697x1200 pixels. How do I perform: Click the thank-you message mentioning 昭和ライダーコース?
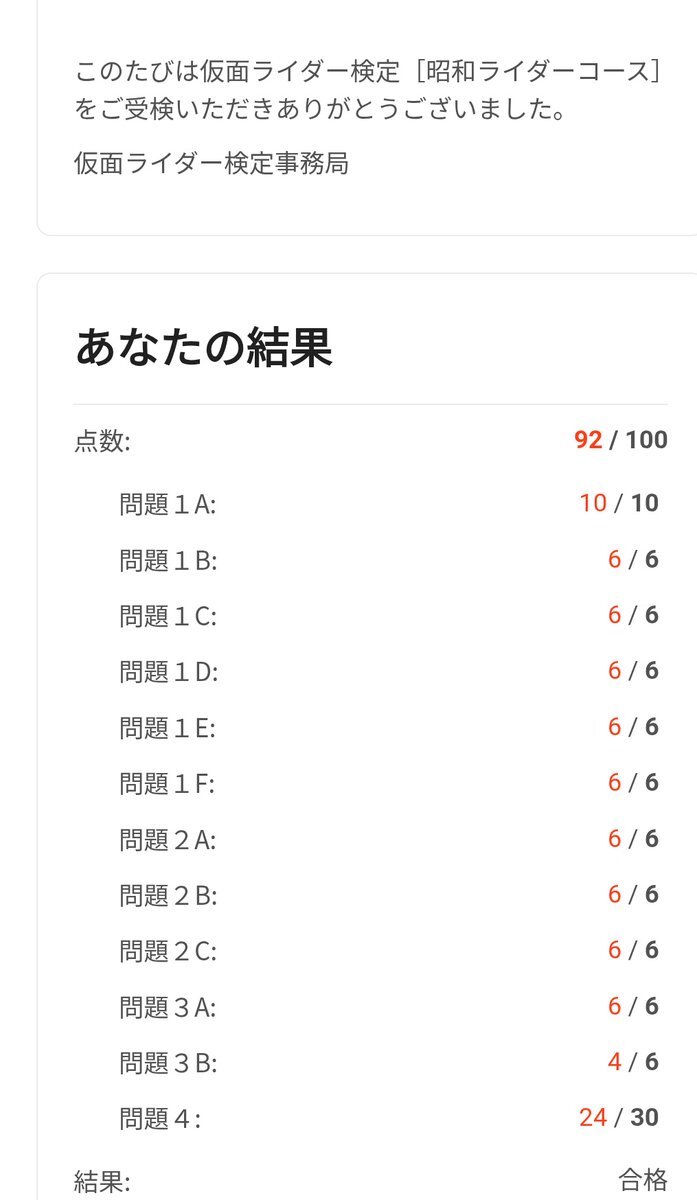pyautogui.click(x=367, y=90)
